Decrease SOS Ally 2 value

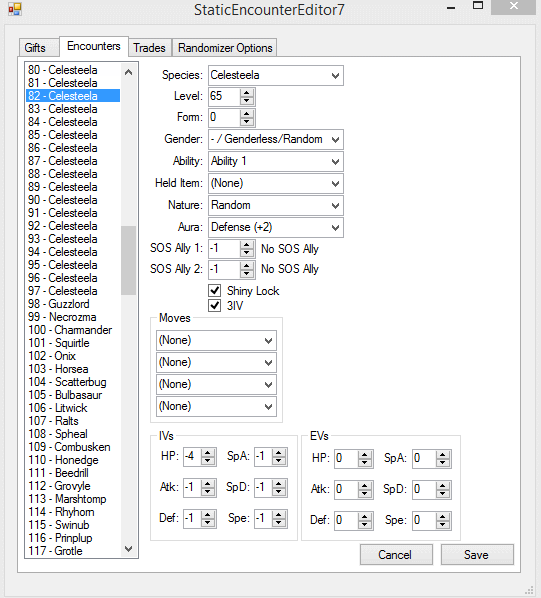247,273
